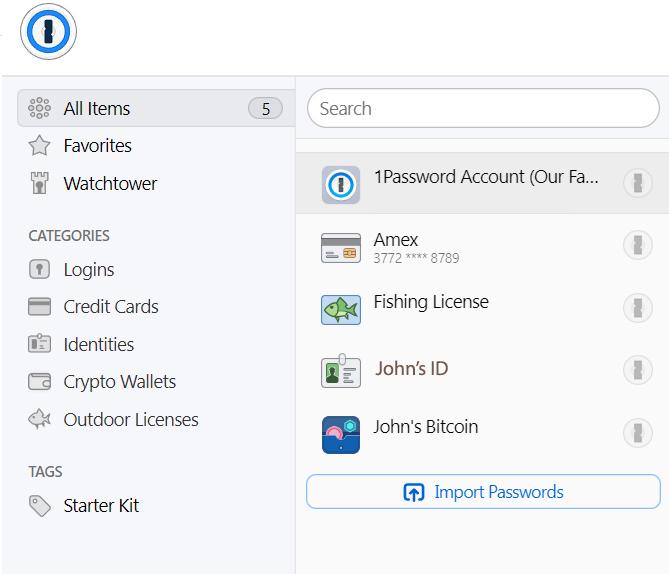Click the Logins keyhole icon
669x574 pixels.
(x=39, y=269)
